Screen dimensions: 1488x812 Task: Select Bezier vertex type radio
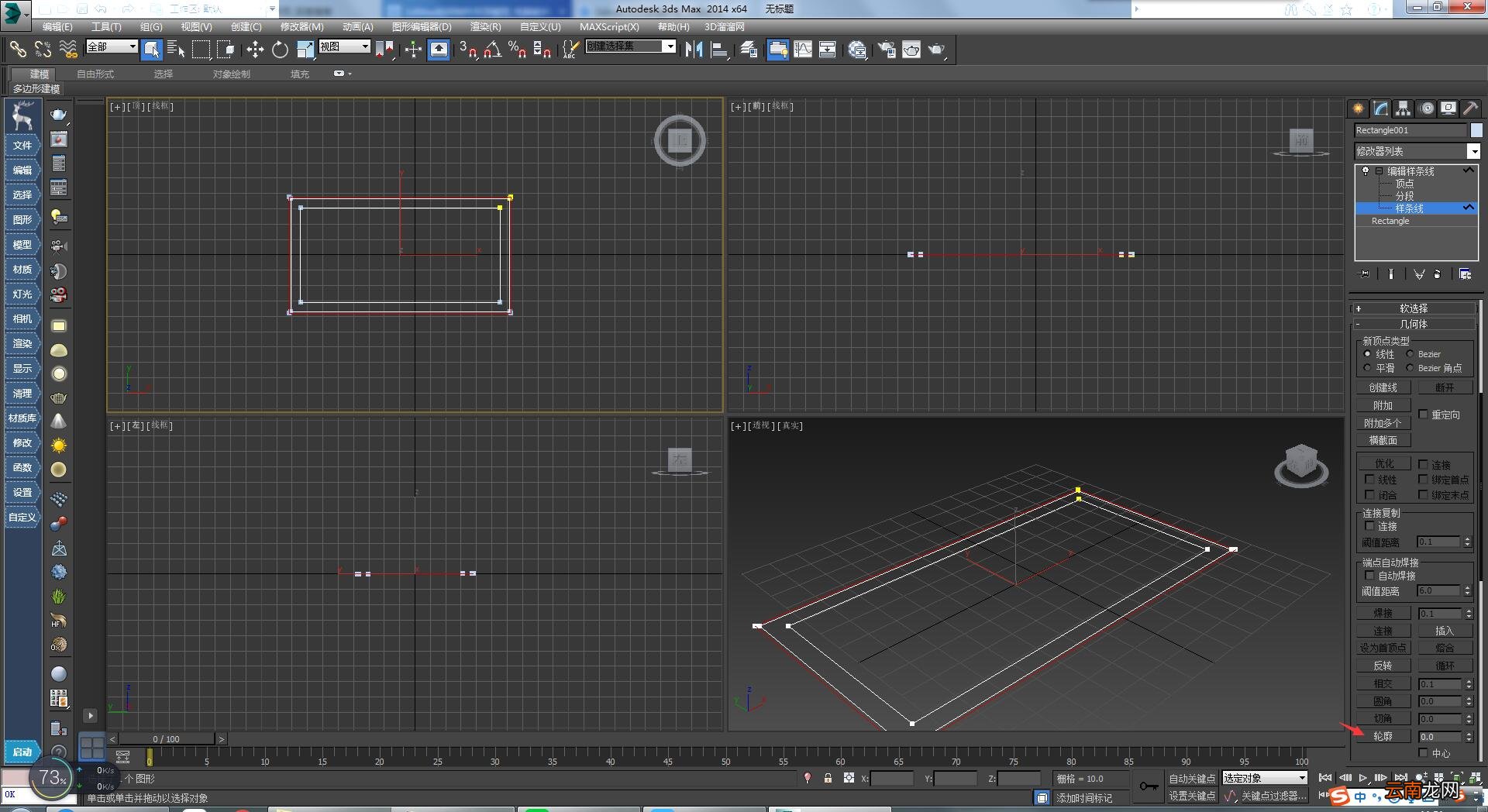[1410, 354]
